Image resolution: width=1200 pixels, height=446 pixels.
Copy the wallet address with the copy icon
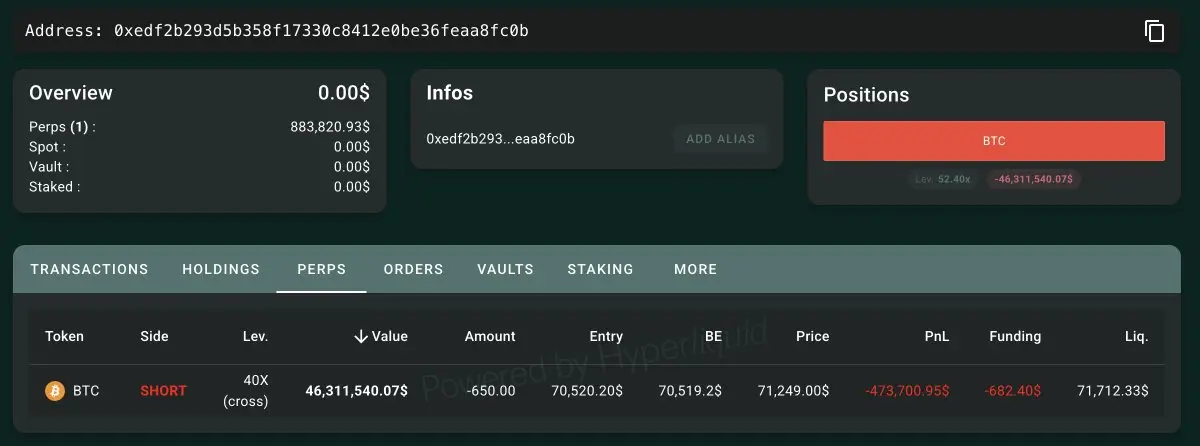pyautogui.click(x=1155, y=31)
